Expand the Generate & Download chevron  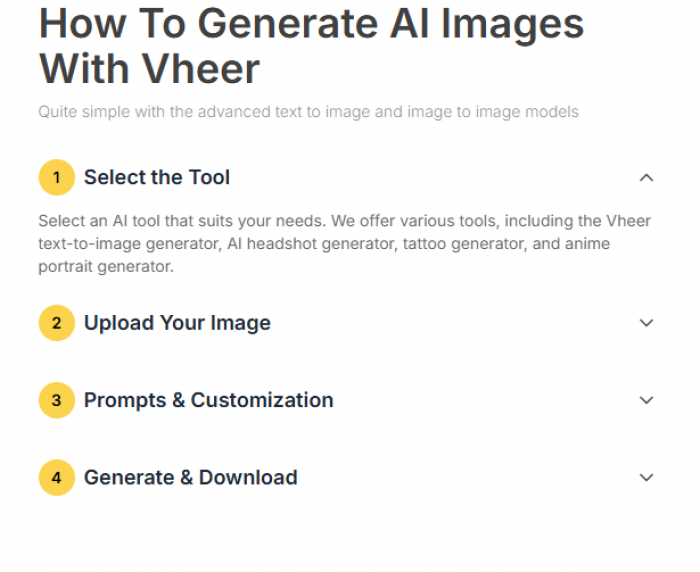[x=646, y=478]
